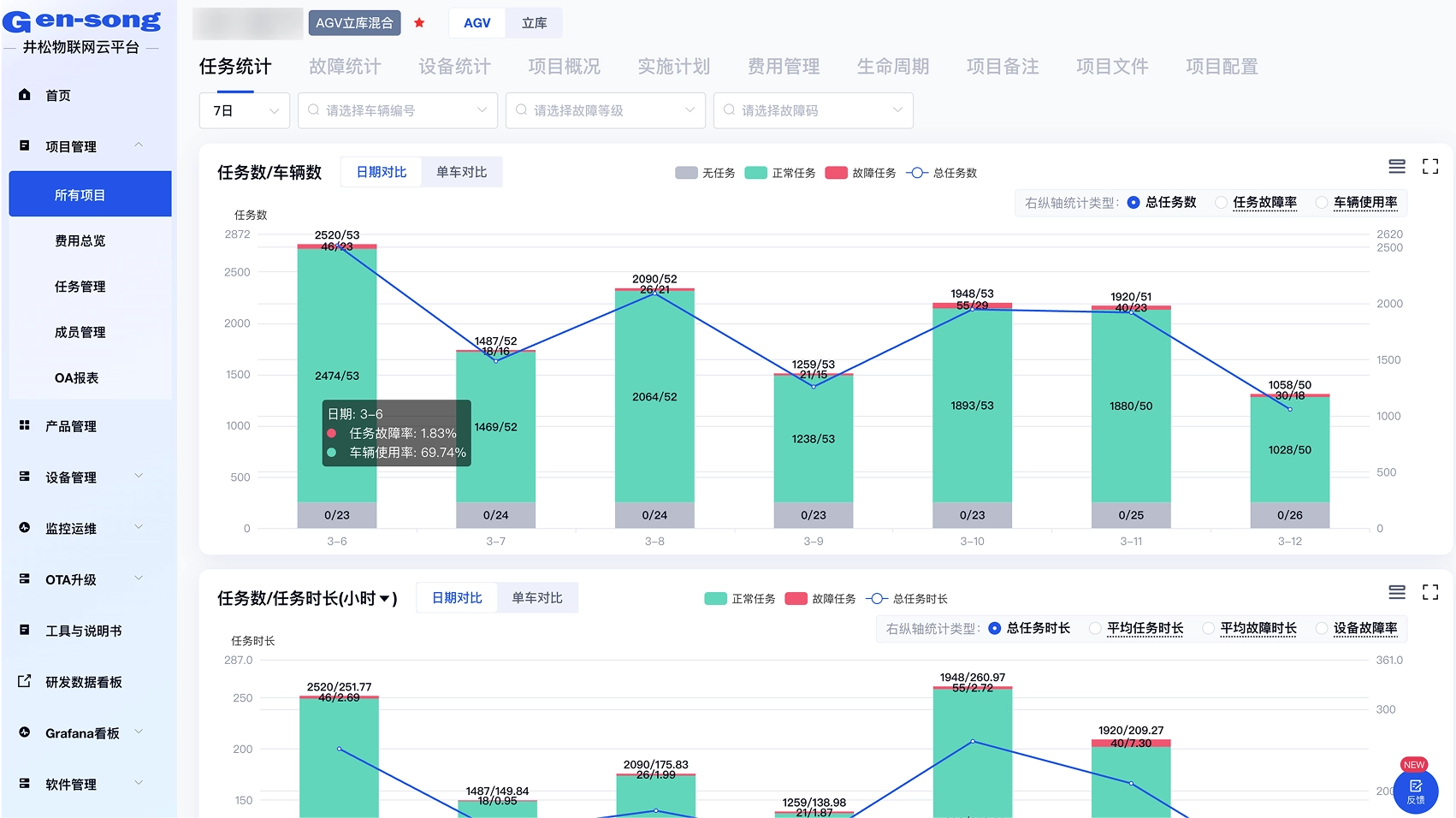Viewport: 1456px width, 818px height.
Task: Collapse the 项目管理 sidebar section
Action: 139,146
